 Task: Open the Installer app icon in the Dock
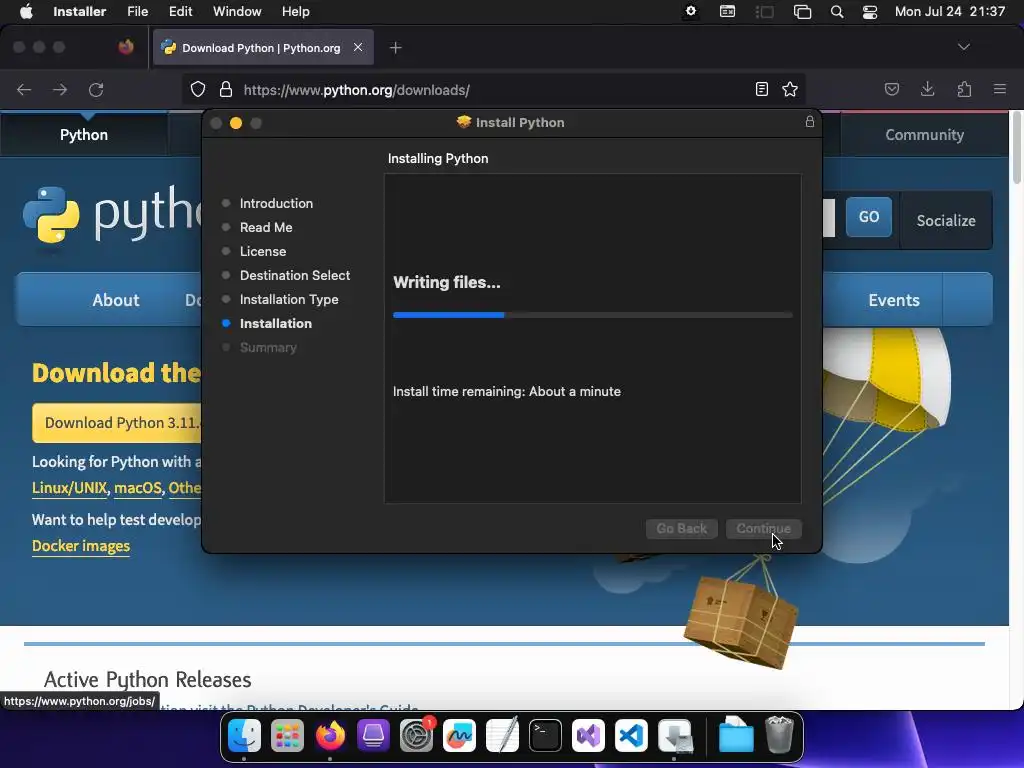coord(675,735)
